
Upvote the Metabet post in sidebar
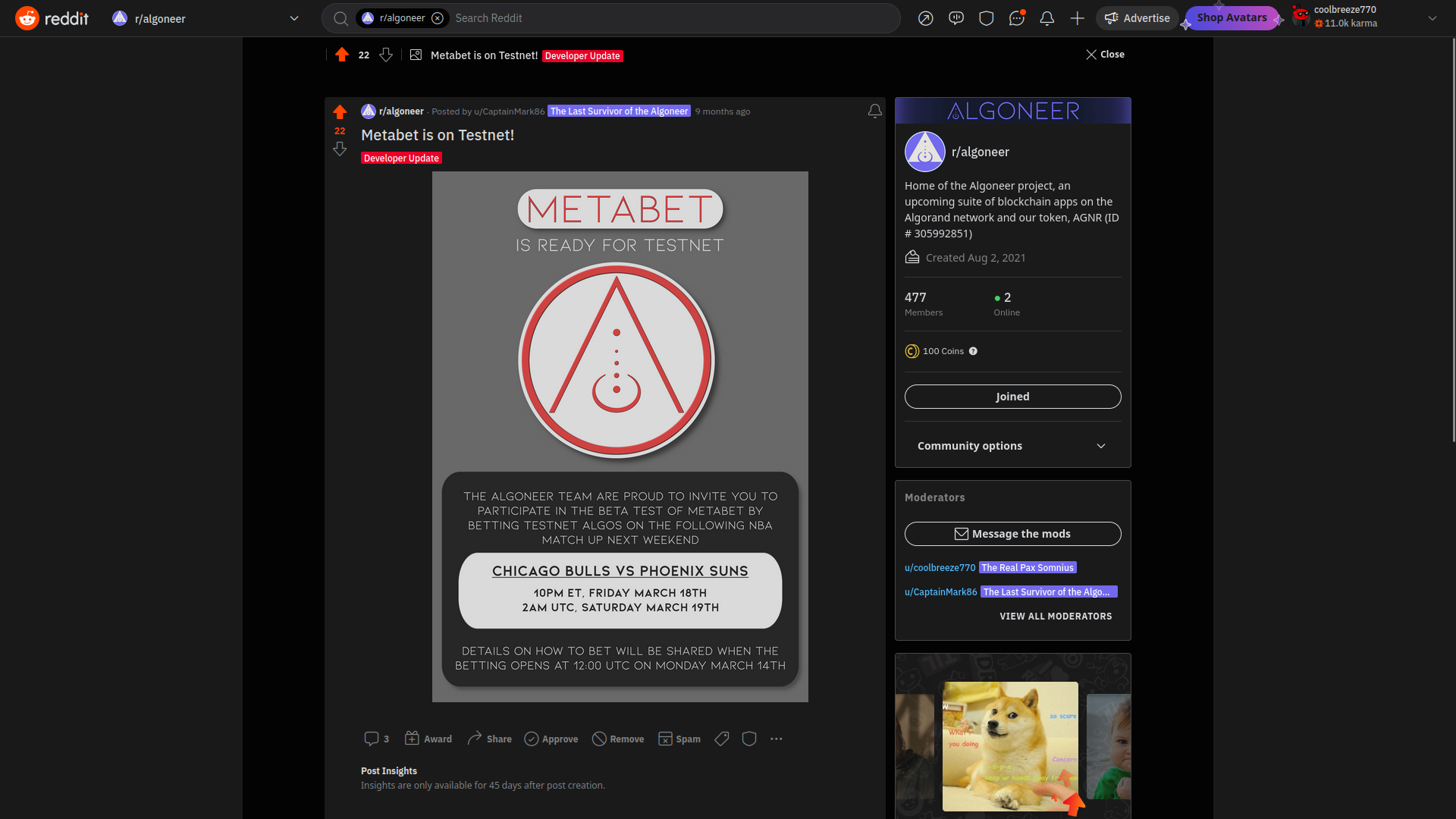340,112
